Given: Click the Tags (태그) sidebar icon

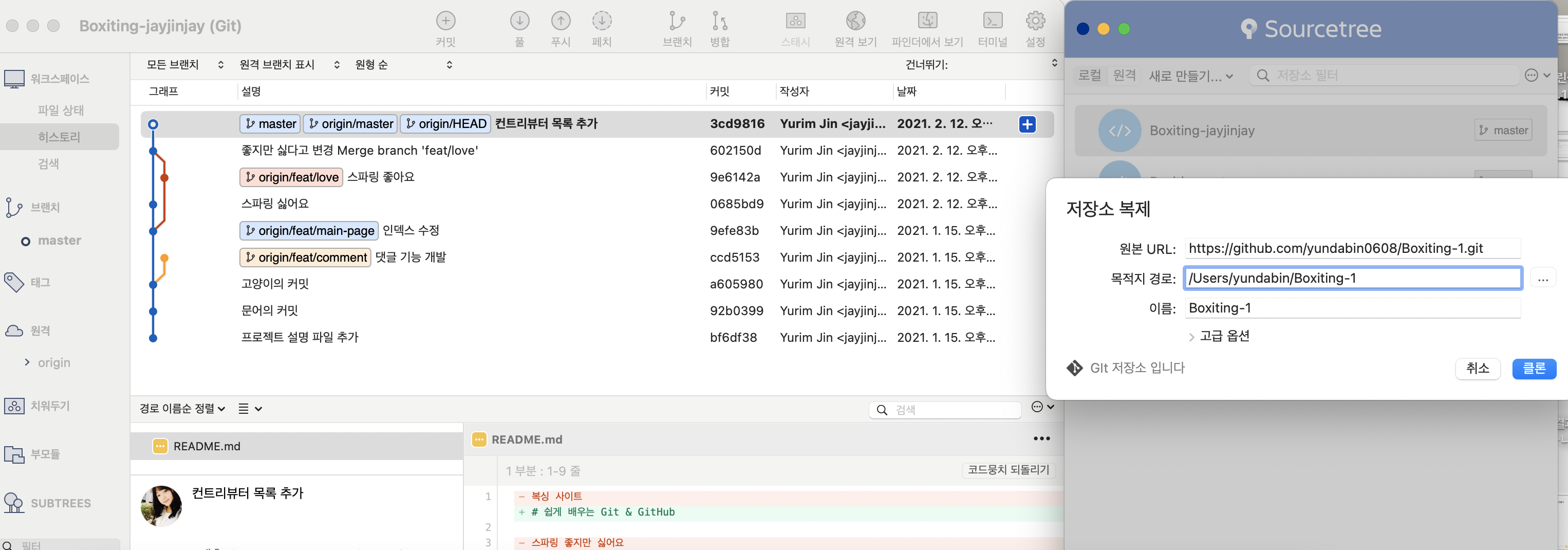Looking at the screenshot, I should click(14, 282).
